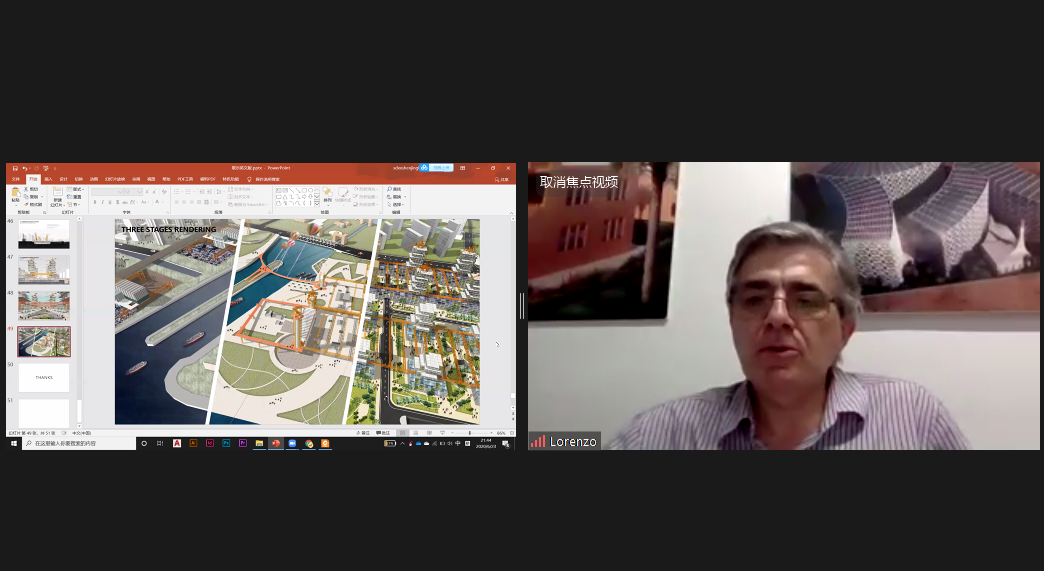Open Photoshop from the Windows taskbar
Screen dimensions: 1044x571
click(x=226, y=443)
